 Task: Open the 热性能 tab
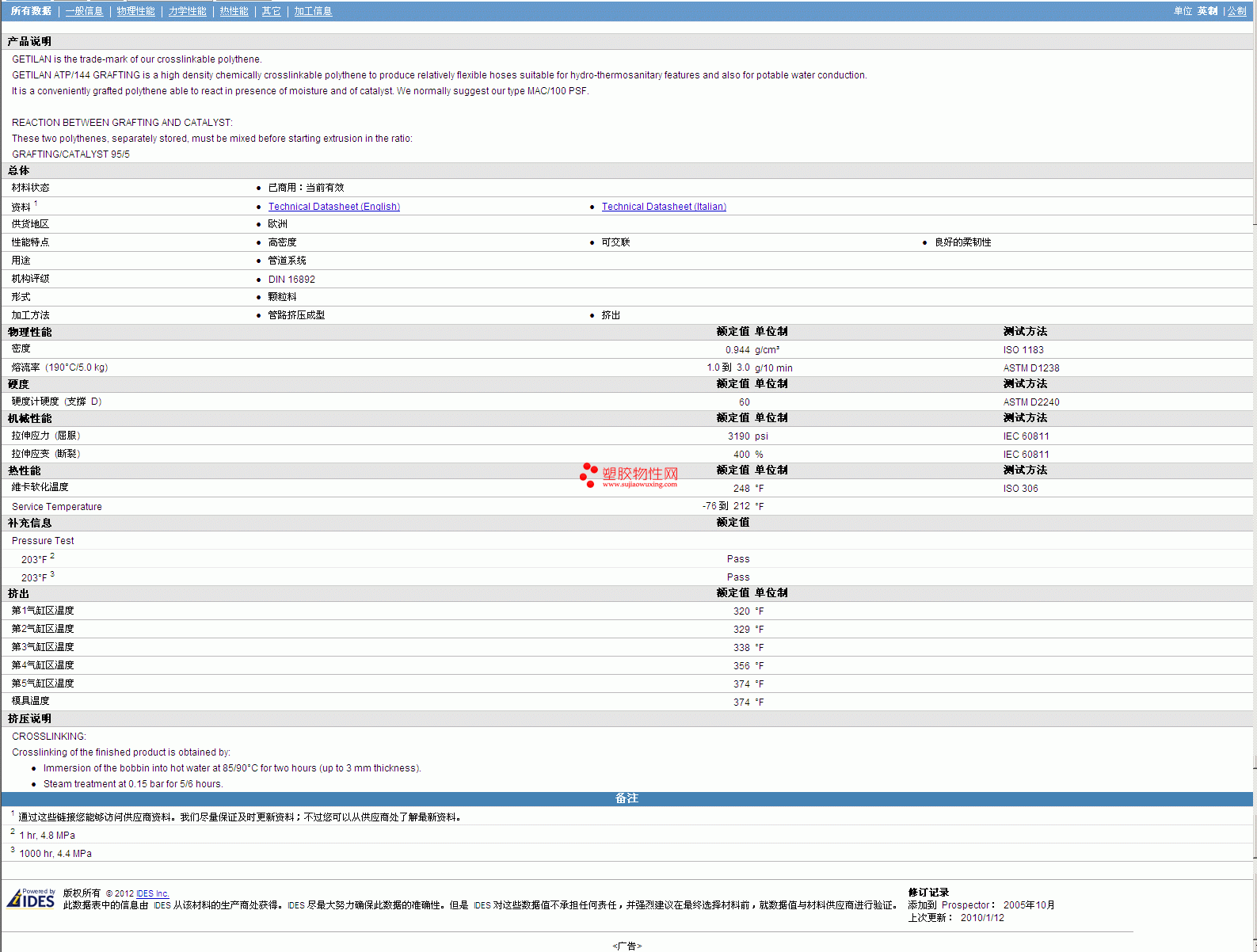click(234, 11)
